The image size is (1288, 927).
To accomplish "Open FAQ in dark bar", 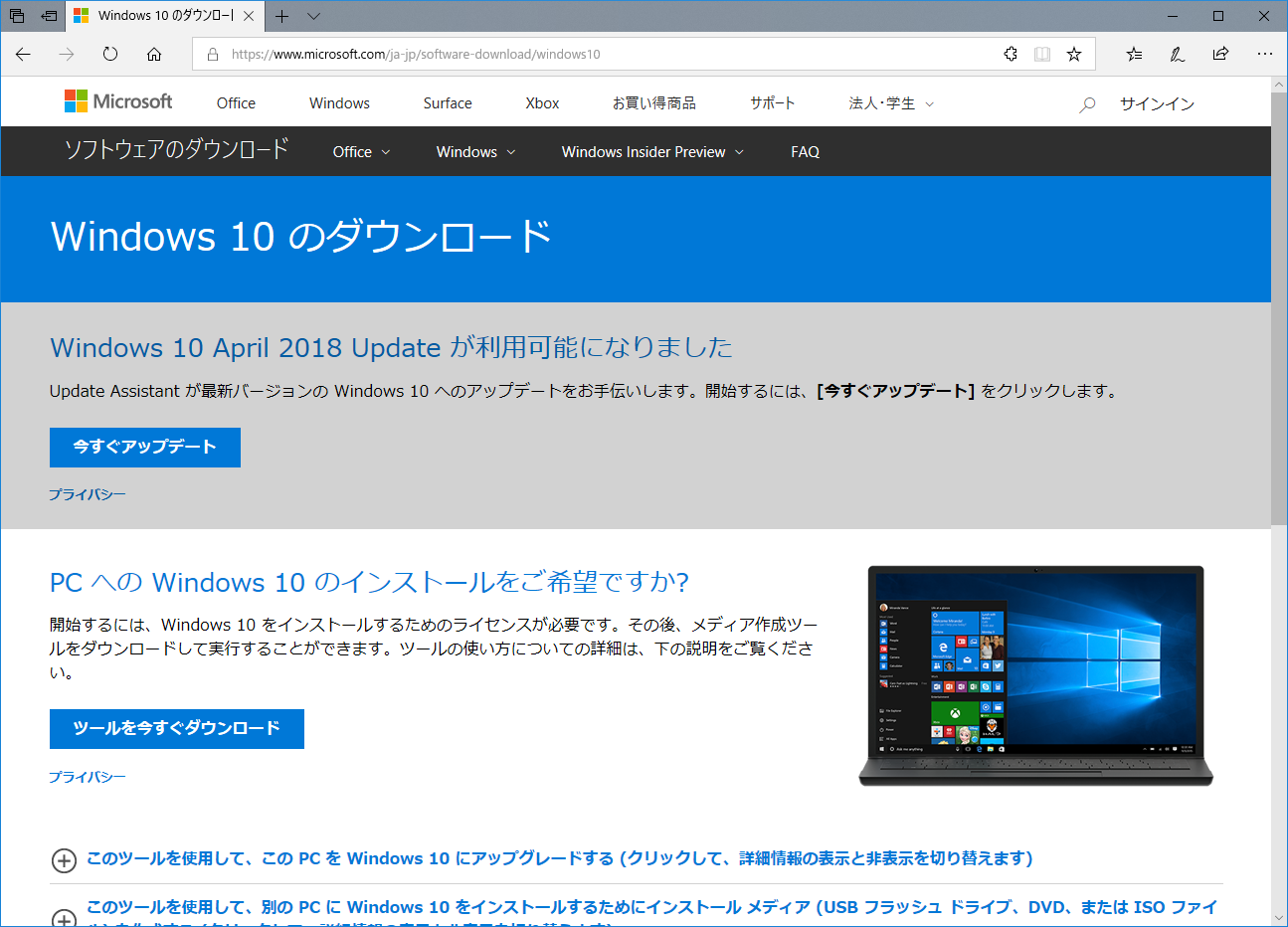I will [806, 152].
